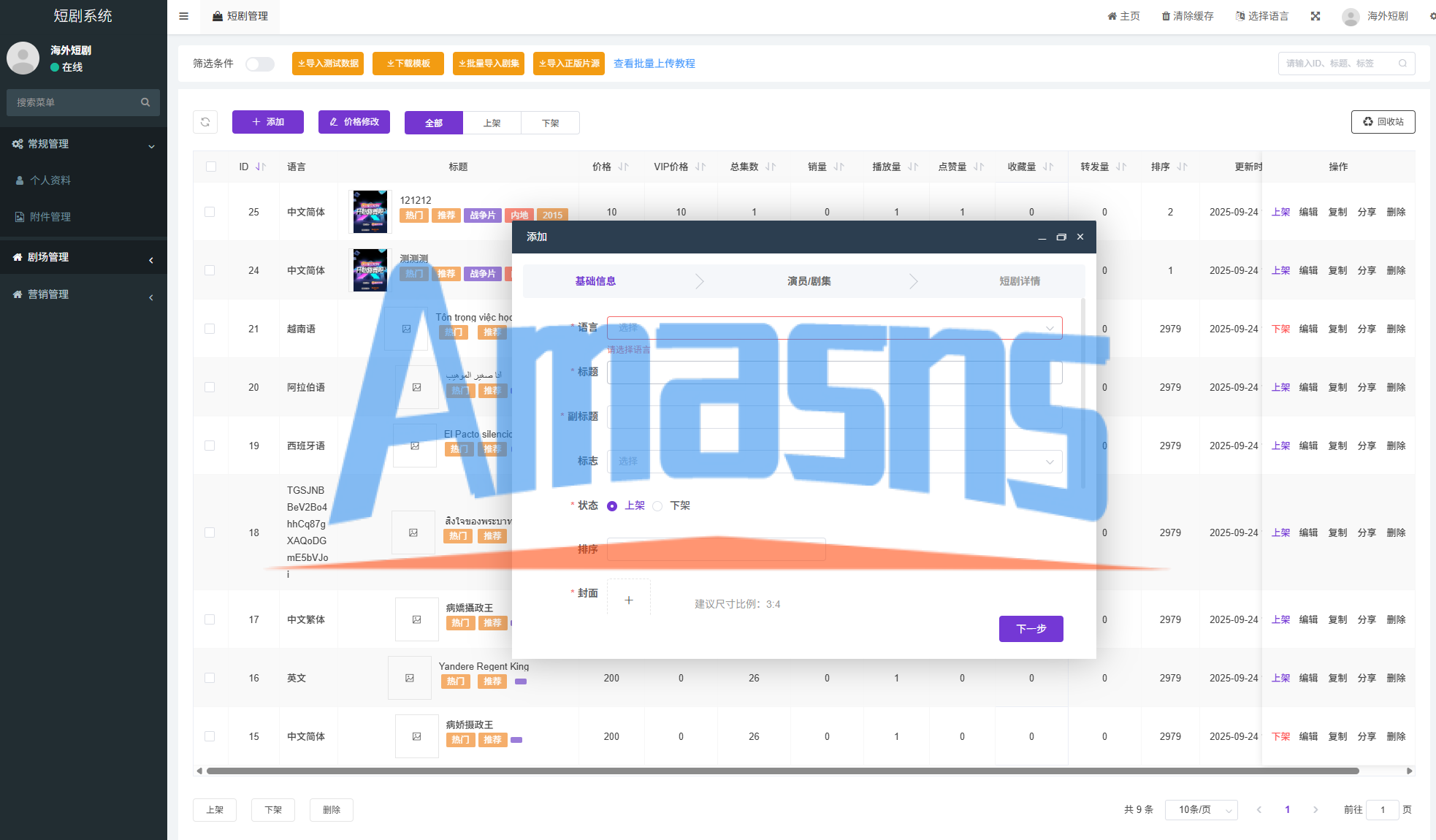
Task: Select the 下架 status radio button
Action: pos(657,505)
